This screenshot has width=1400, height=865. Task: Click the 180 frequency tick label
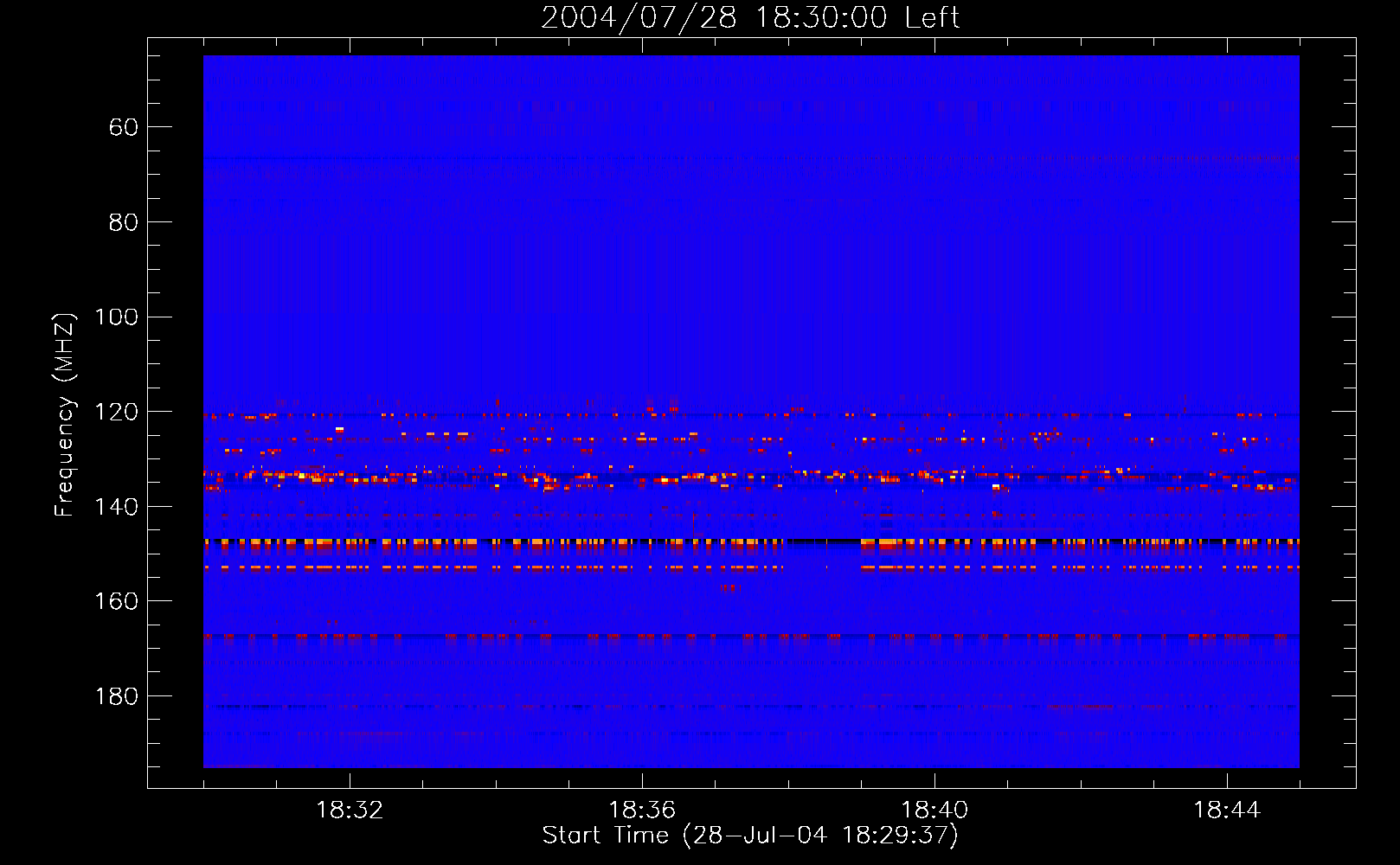(116, 697)
